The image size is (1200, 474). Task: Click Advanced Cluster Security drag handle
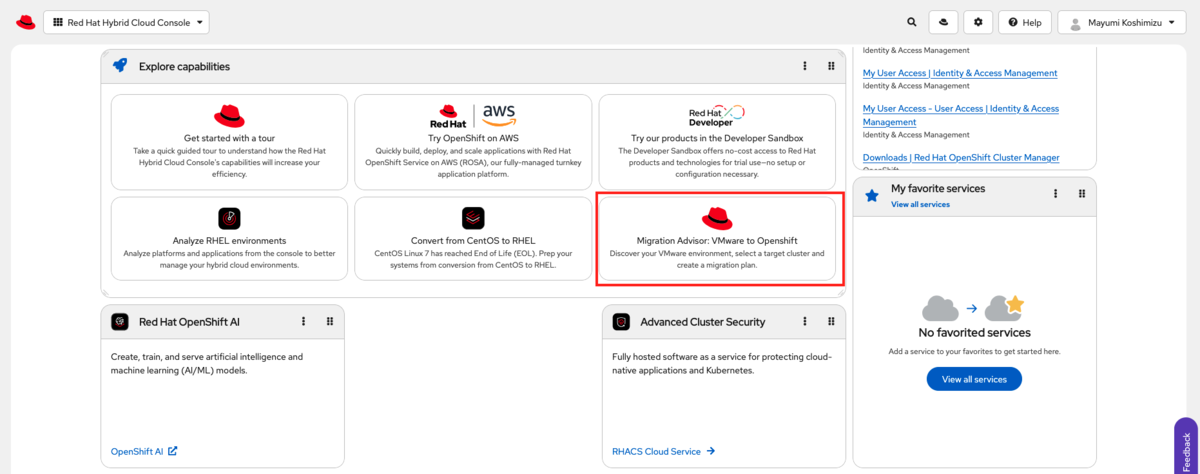pos(831,322)
